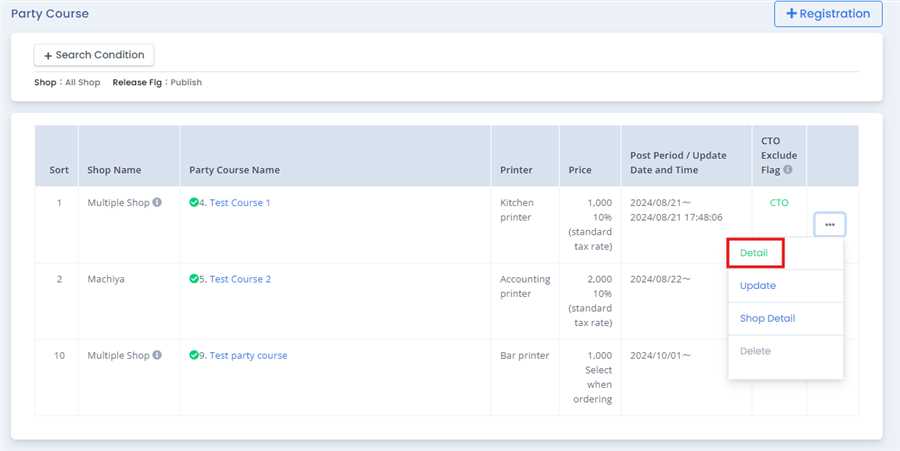Choose Update in the action menu

(757, 286)
